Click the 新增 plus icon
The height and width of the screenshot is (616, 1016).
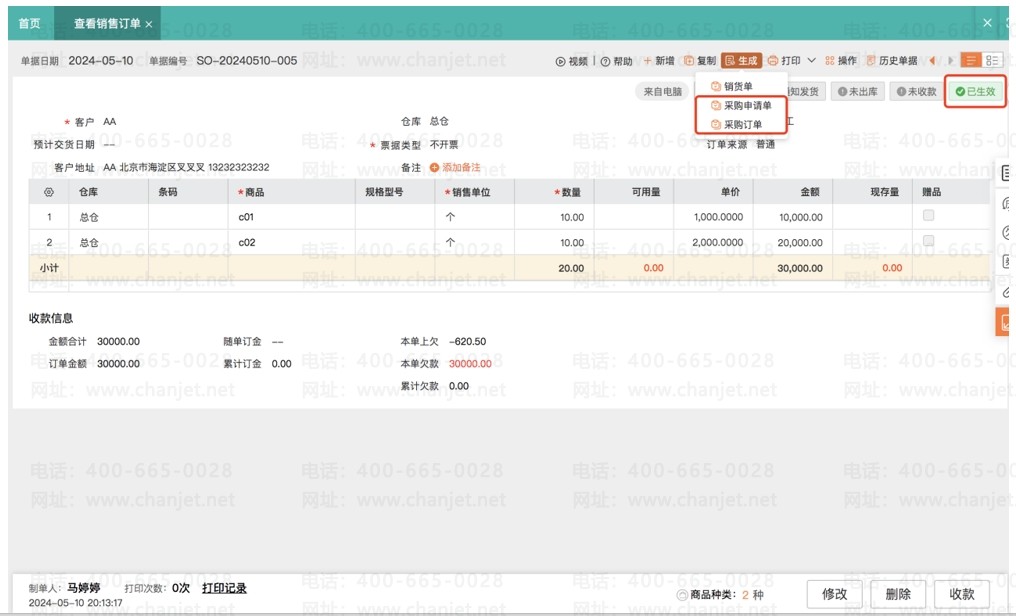(648, 61)
